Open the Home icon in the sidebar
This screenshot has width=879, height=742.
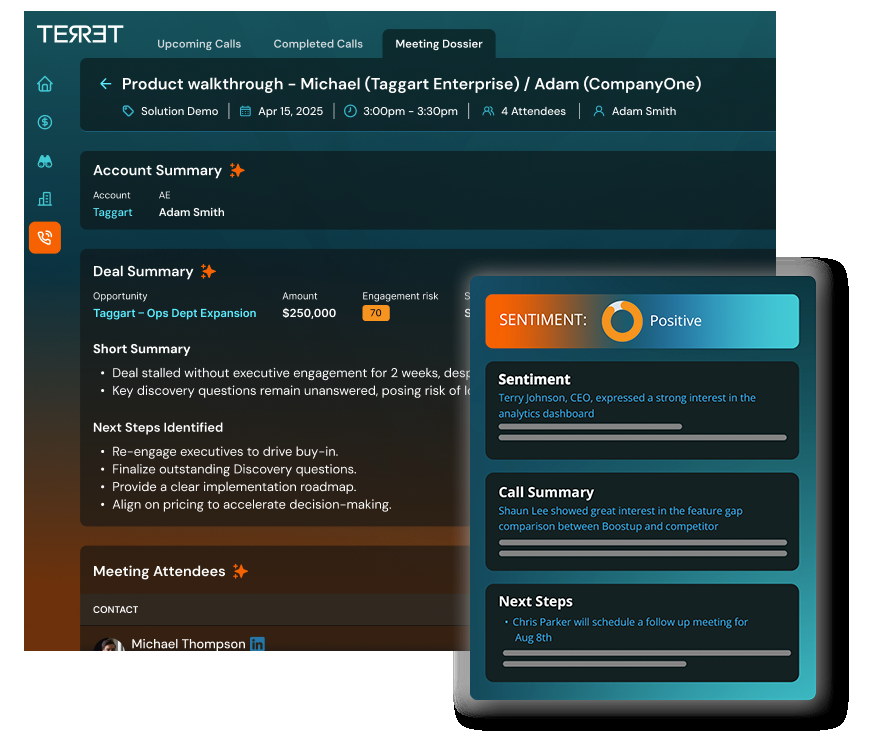[x=44, y=84]
